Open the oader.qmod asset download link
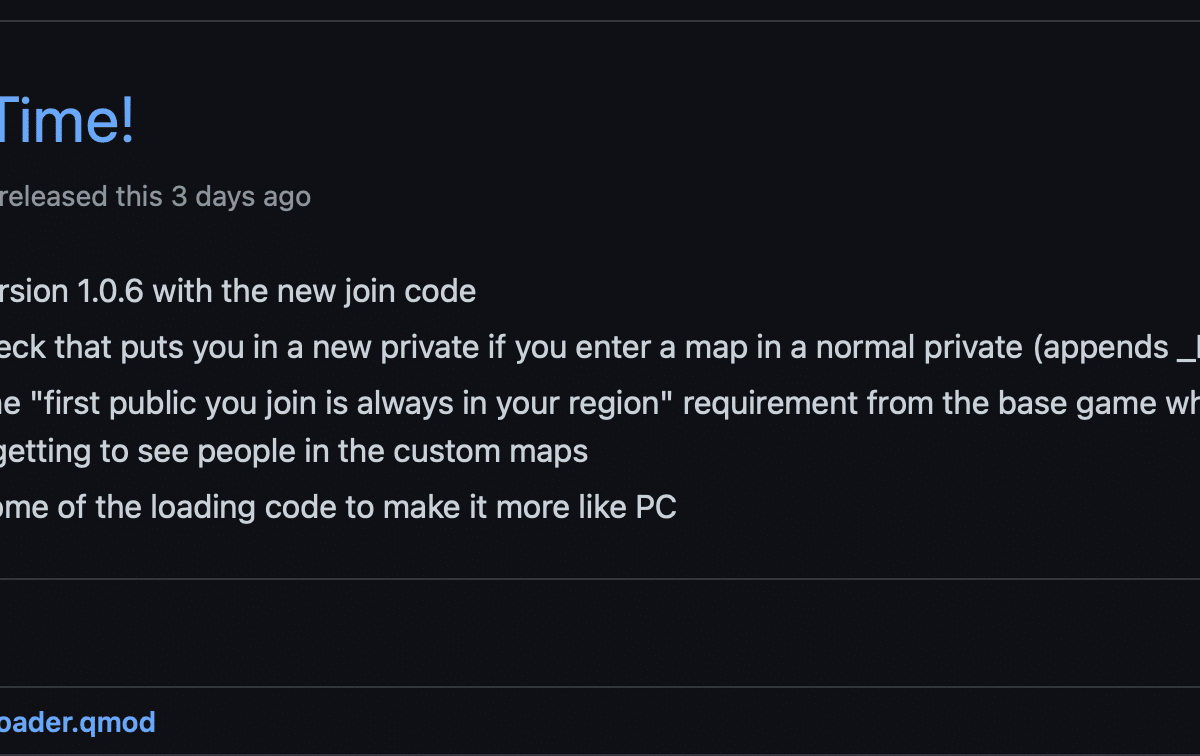 point(78,722)
